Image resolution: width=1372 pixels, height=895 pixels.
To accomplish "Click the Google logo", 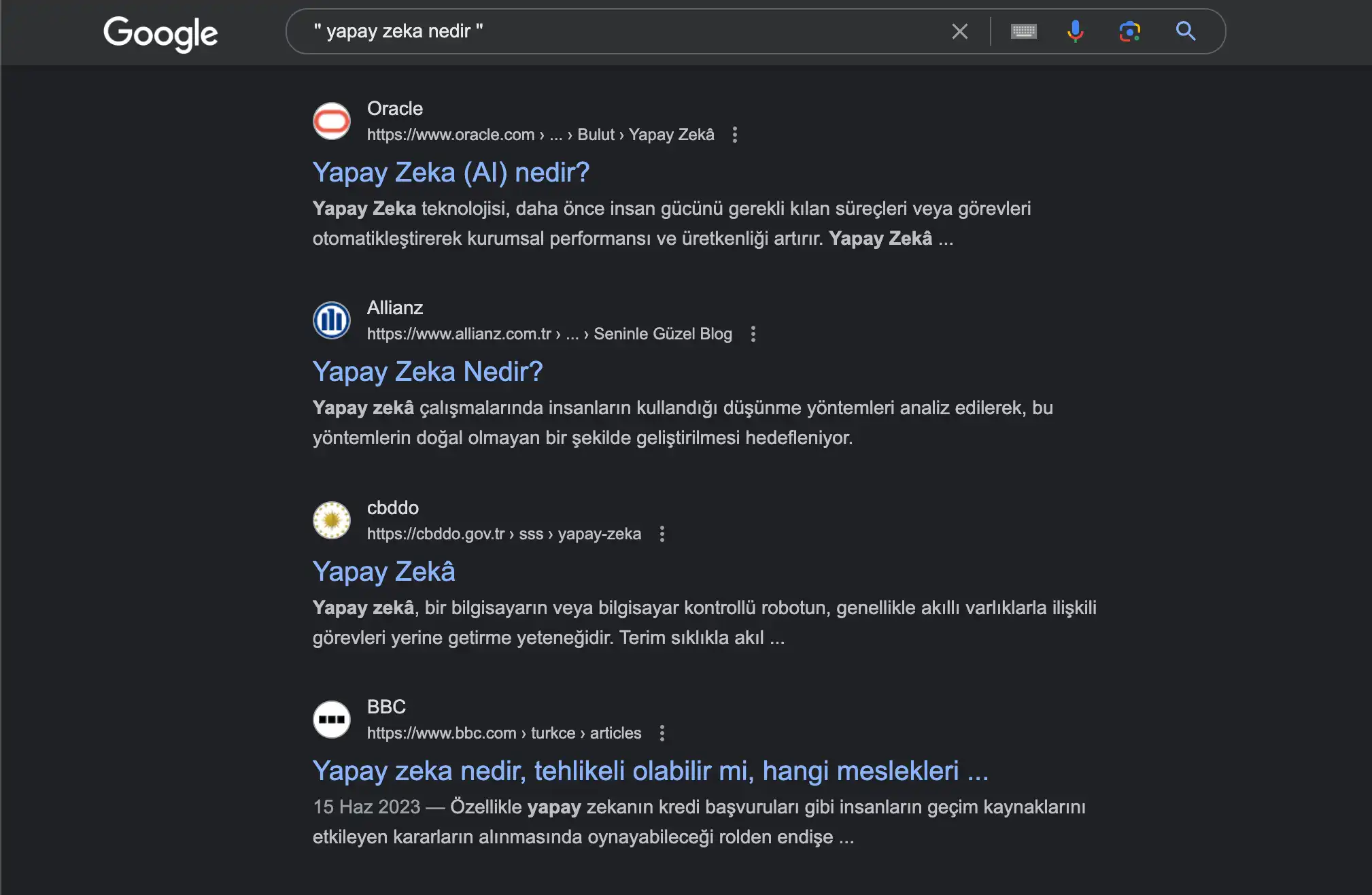I will 160,33.
